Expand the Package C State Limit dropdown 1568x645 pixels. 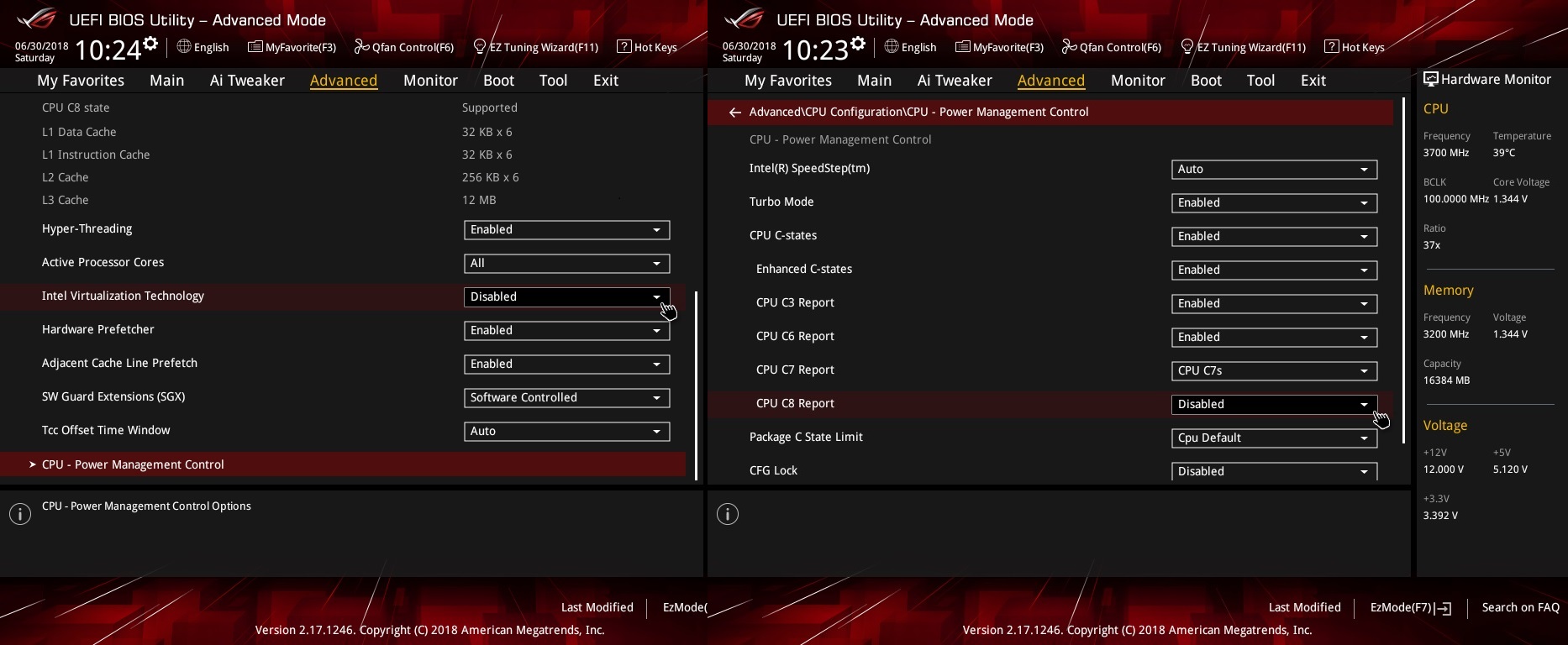coord(1274,438)
